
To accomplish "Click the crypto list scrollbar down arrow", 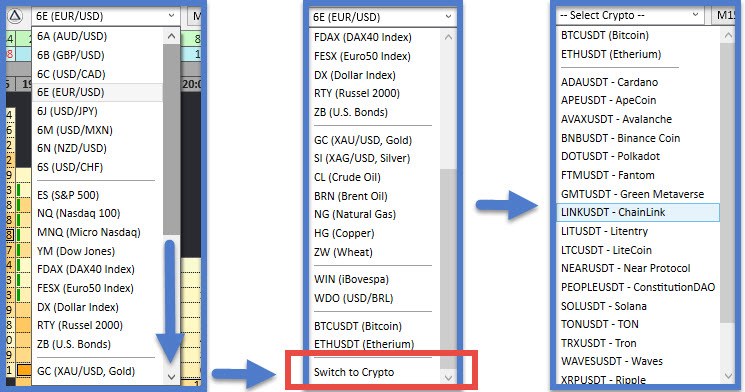I will coord(728,376).
